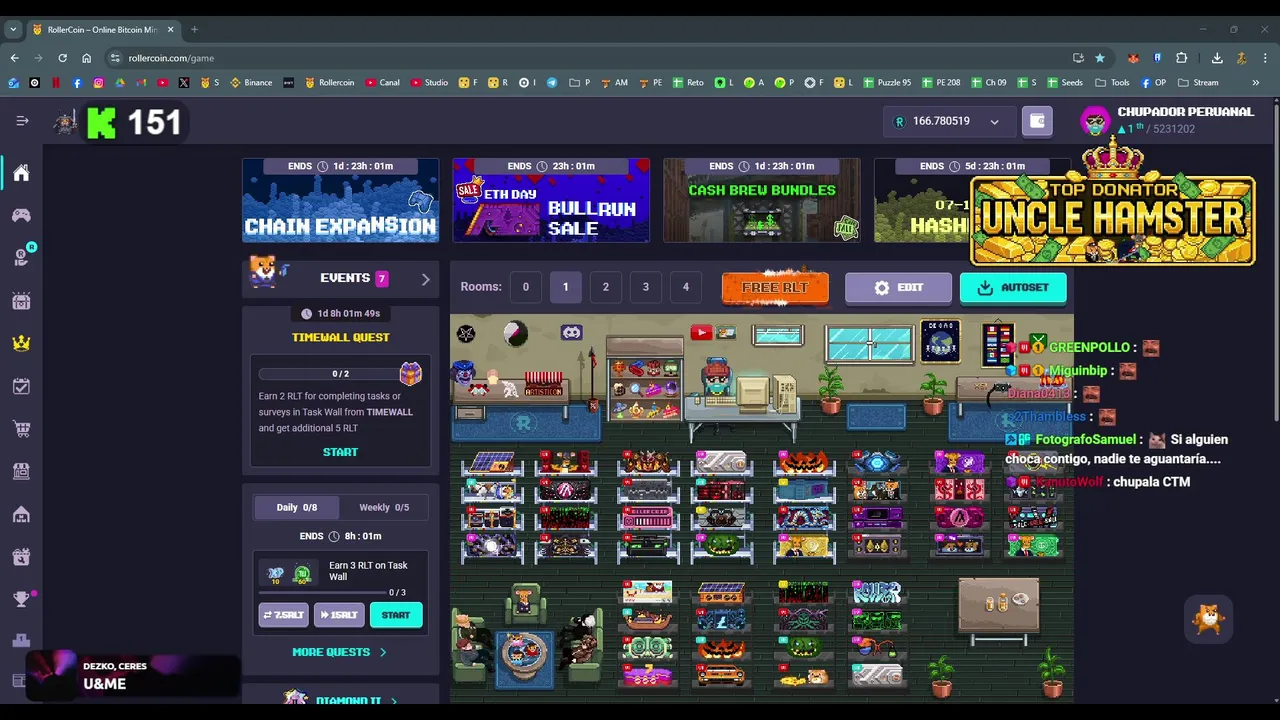The height and width of the screenshot is (720, 1280).
Task: Switch to Room 2
Action: pos(605,287)
